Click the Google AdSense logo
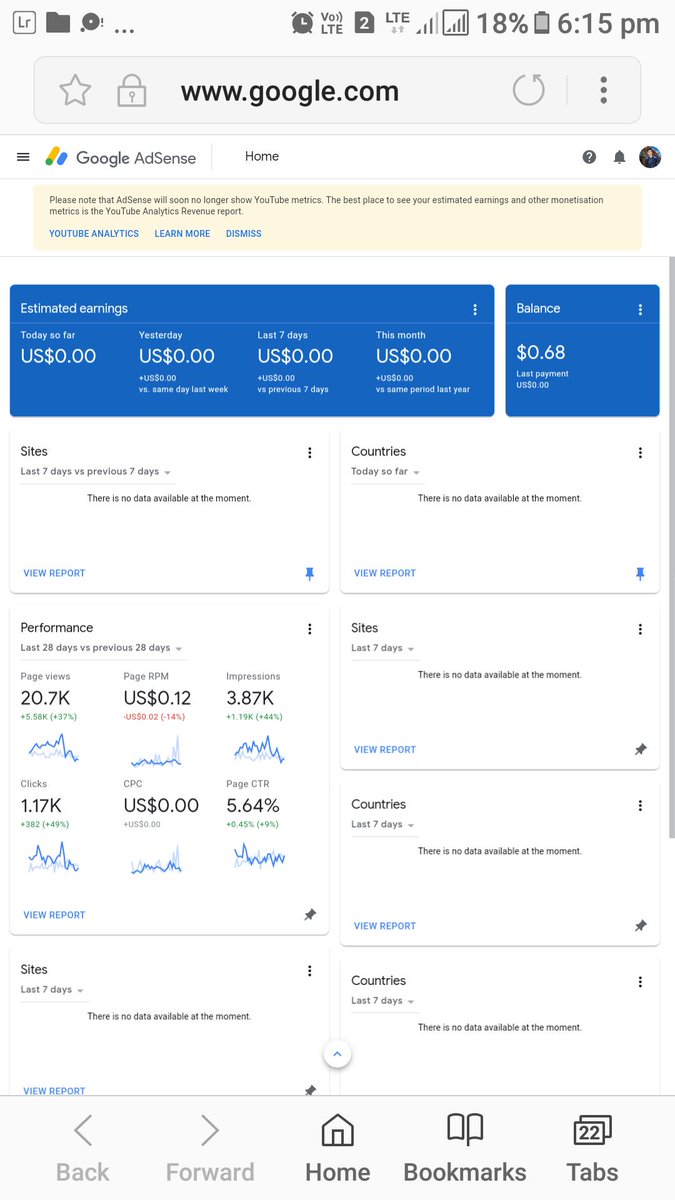 click(x=121, y=157)
